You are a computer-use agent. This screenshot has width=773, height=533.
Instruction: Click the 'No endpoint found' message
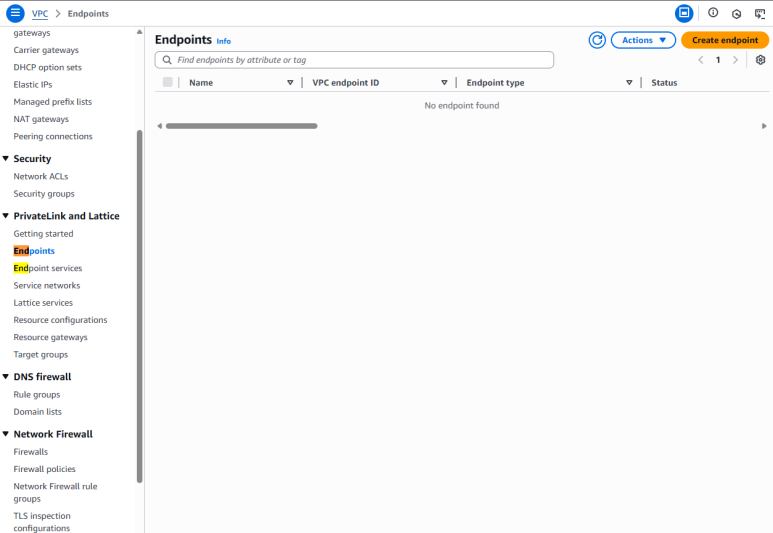pos(462,106)
